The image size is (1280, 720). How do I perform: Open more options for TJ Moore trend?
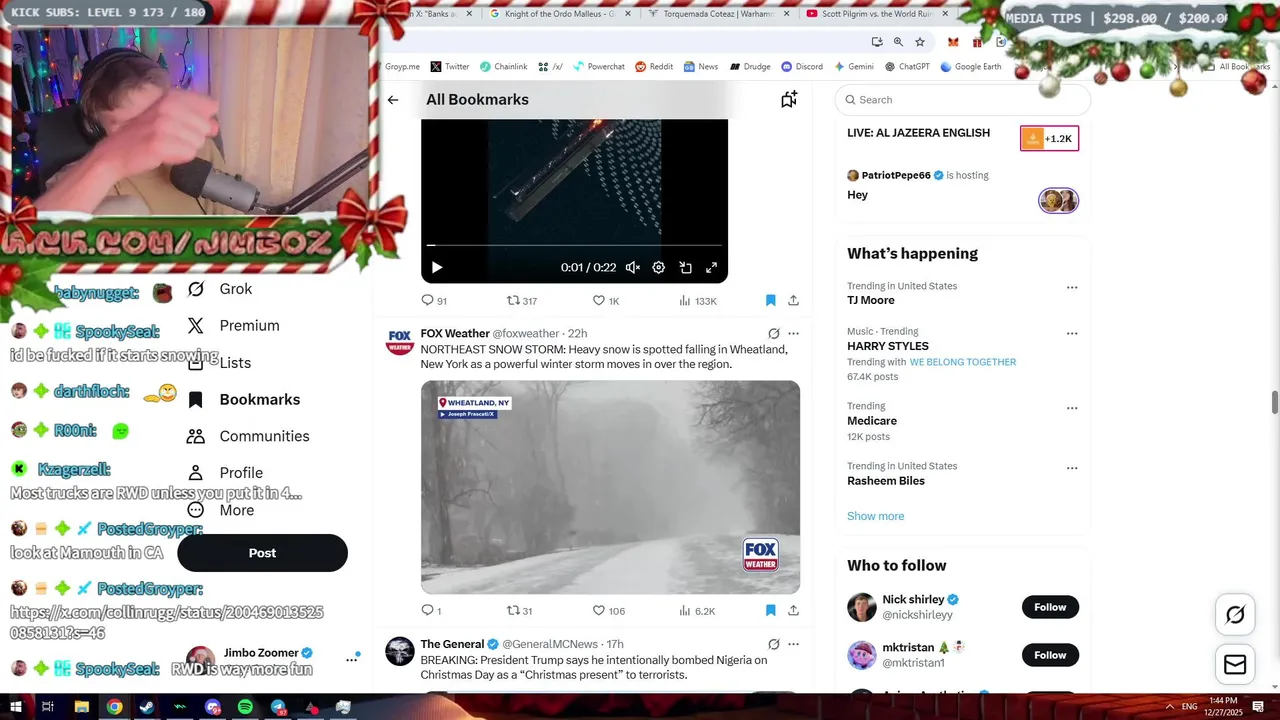tap(1072, 287)
